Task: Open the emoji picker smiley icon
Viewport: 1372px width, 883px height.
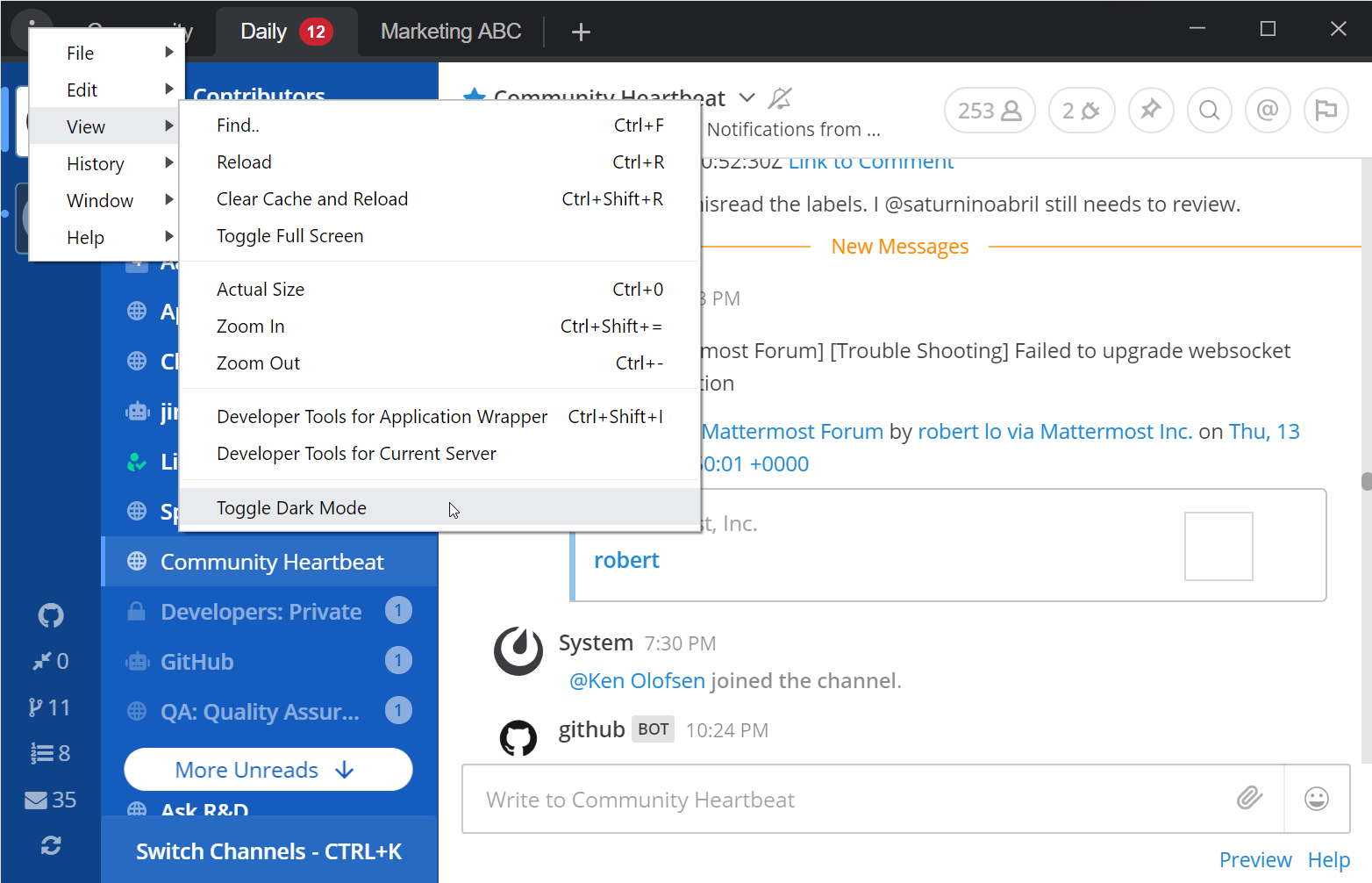Action: click(1316, 799)
